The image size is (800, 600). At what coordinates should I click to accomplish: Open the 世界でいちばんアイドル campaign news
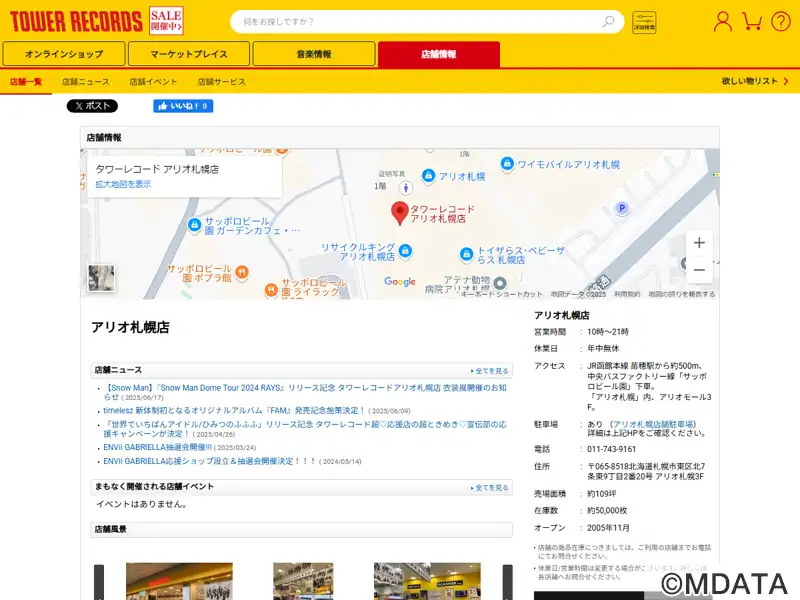tap(305, 429)
